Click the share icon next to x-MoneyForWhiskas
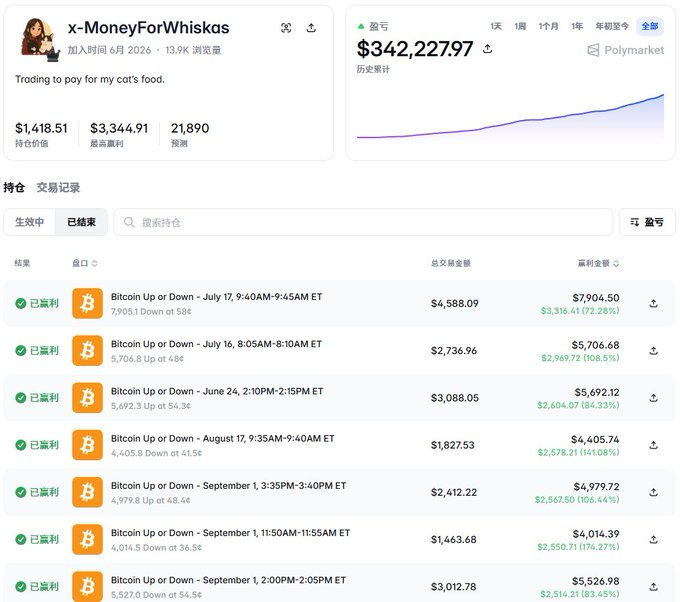This screenshot has width=680, height=602. (x=311, y=28)
